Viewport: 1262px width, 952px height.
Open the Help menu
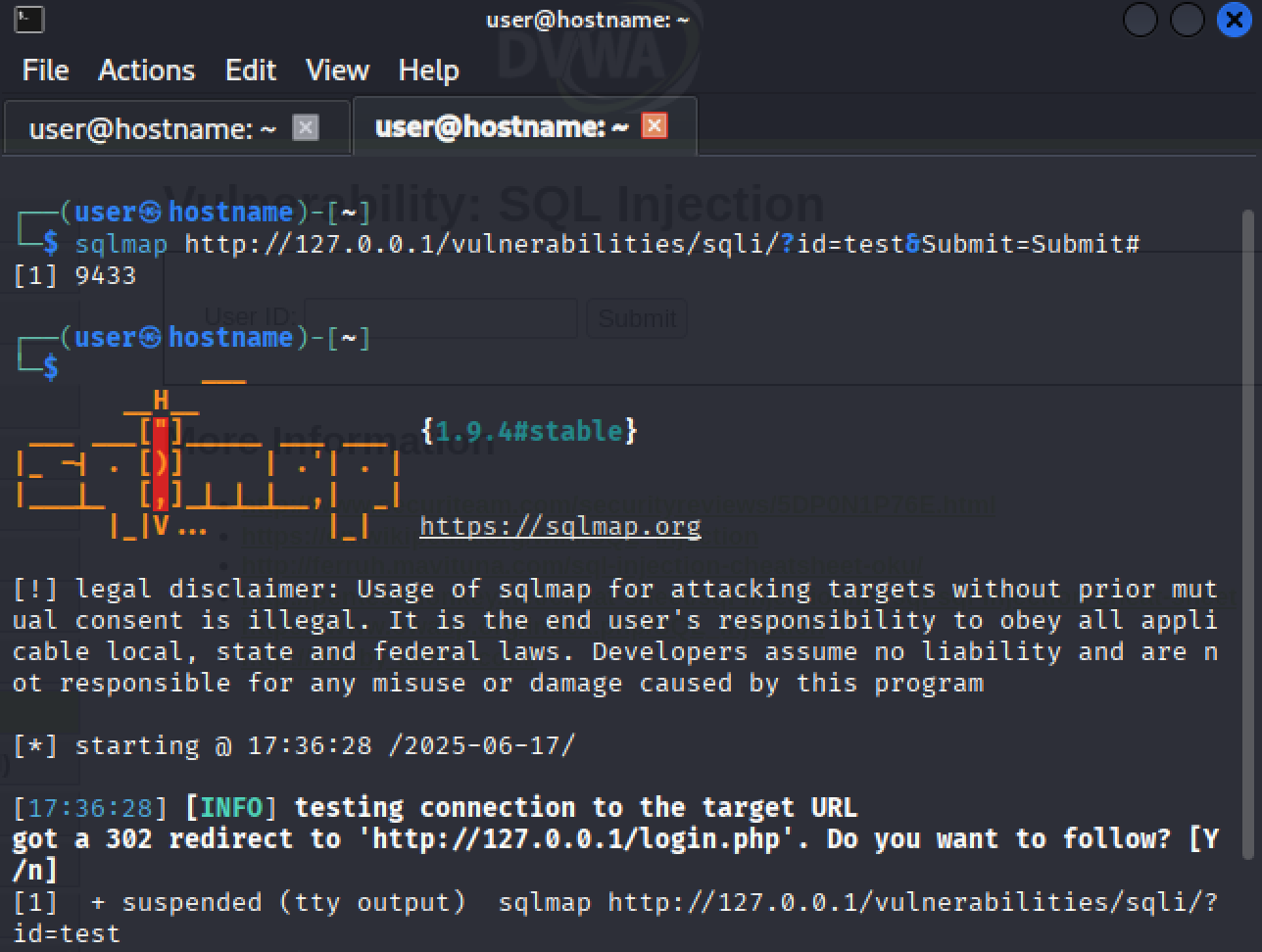pos(429,71)
